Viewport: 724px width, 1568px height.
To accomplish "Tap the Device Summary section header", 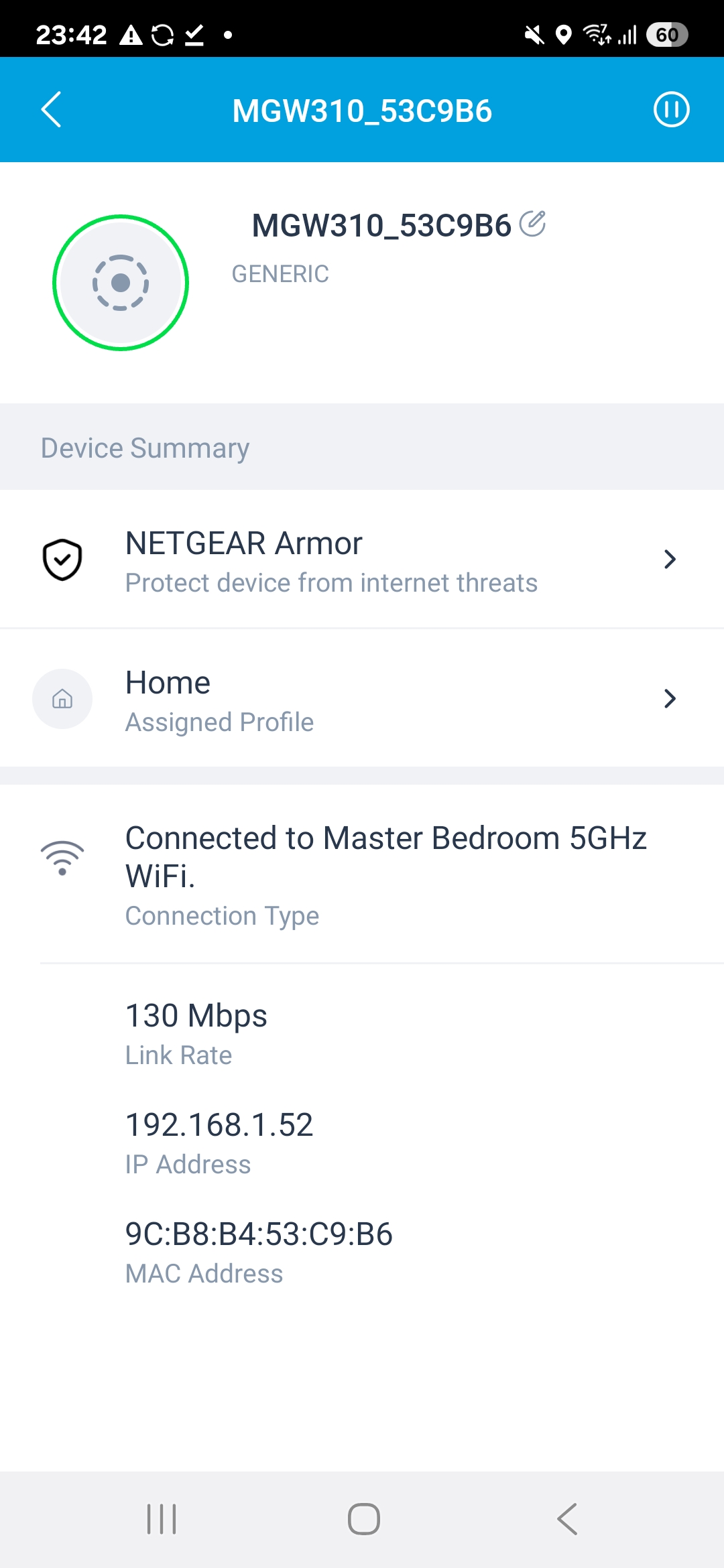I will click(x=145, y=448).
